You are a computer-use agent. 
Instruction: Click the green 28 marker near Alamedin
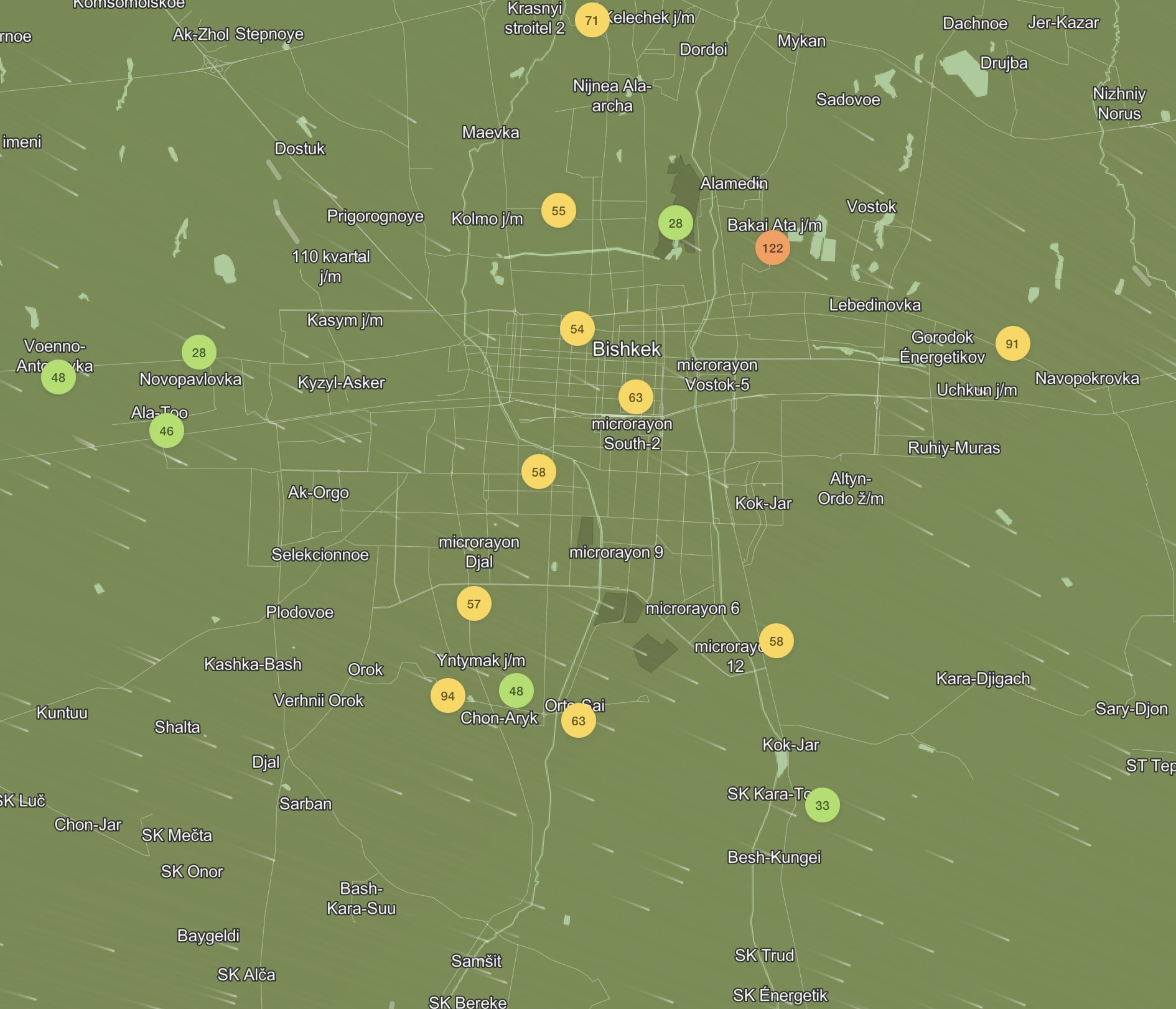tap(675, 223)
